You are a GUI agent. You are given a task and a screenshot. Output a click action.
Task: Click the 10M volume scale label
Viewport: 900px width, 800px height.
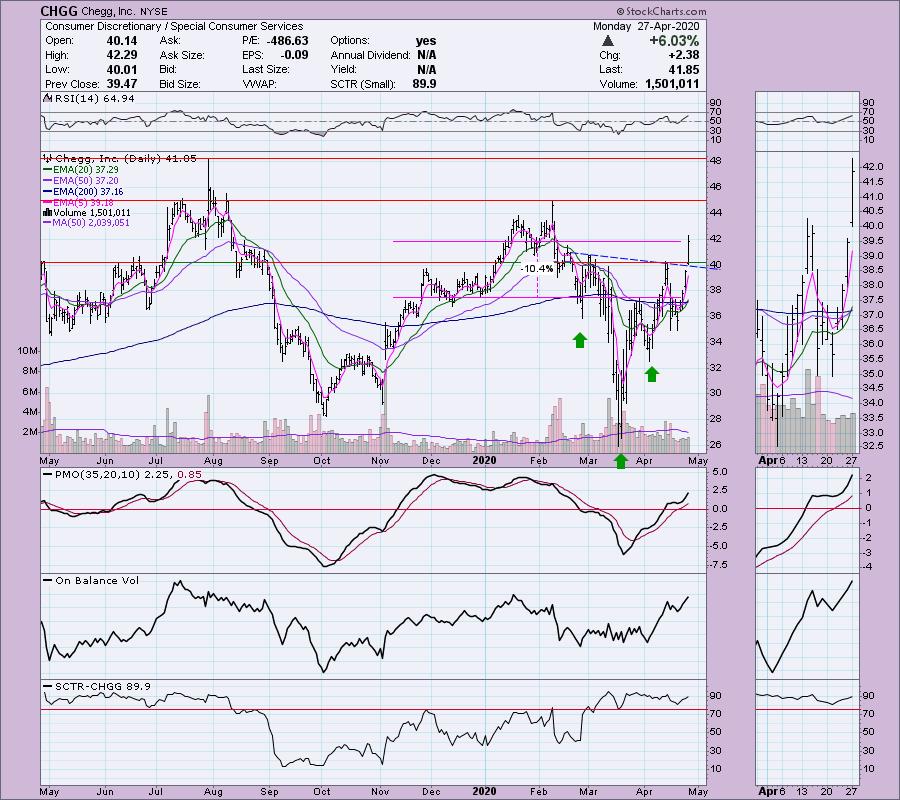coord(28,351)
